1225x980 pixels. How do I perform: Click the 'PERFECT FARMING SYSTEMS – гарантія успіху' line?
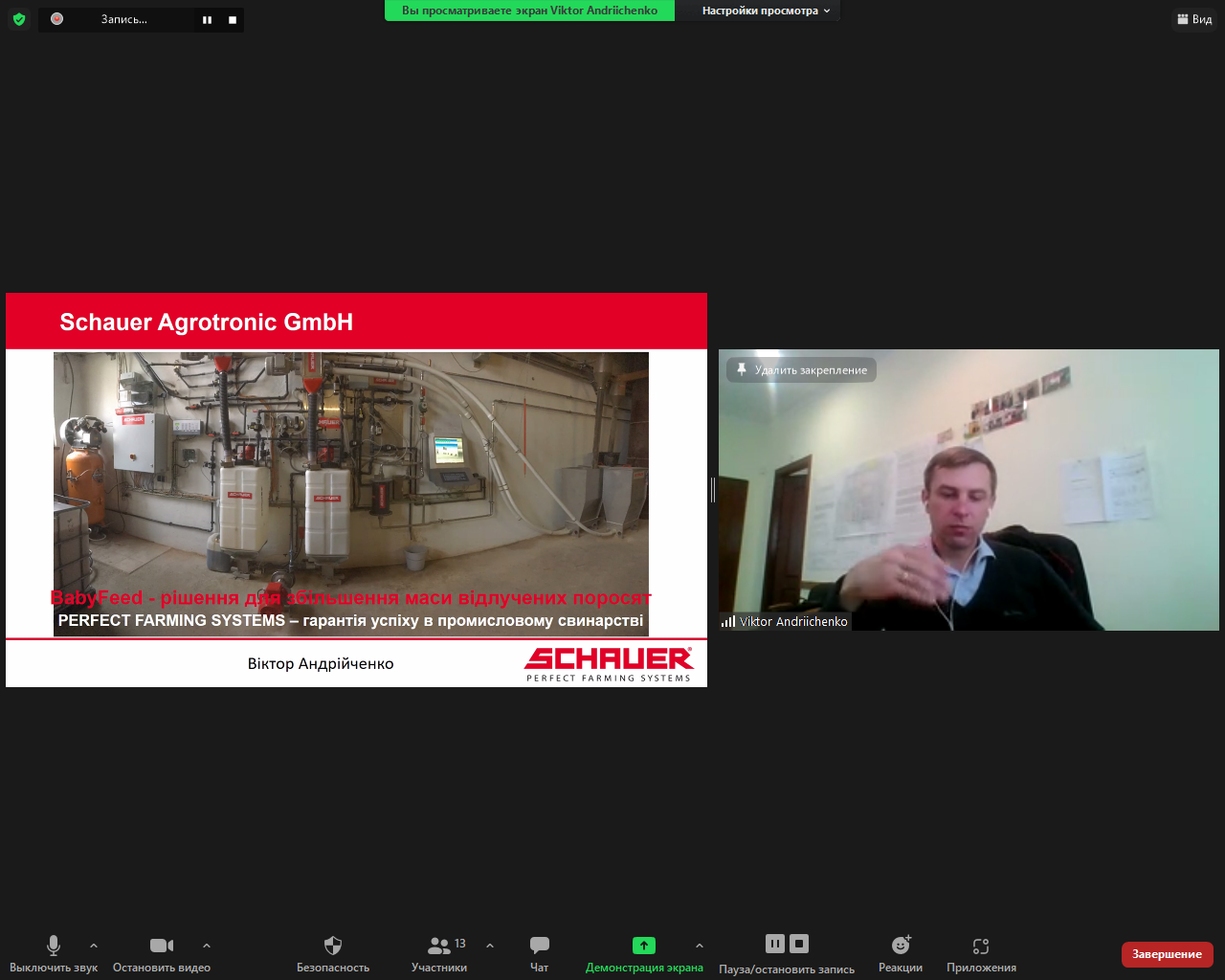[x=351, y=621]
